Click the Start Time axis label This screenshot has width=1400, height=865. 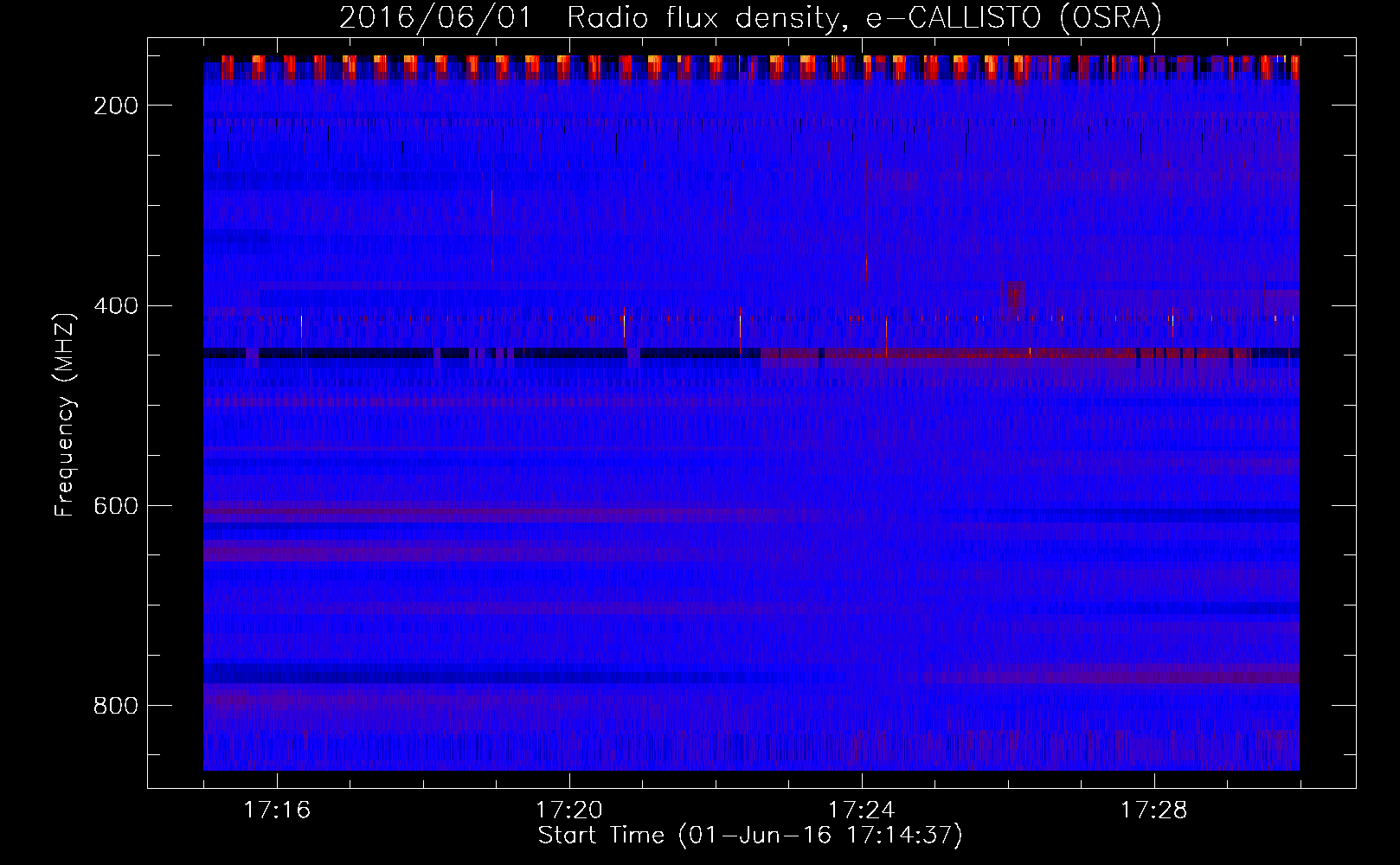click(750, 836)
